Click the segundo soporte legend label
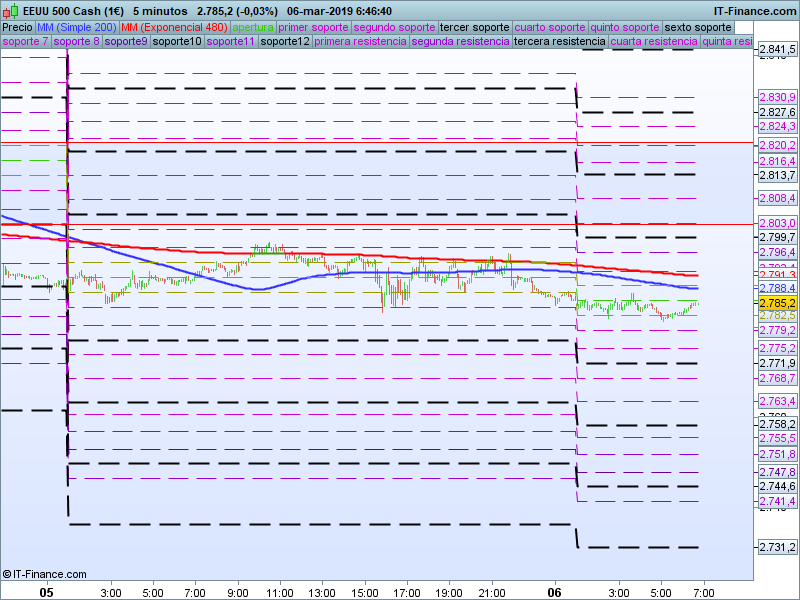This screenshot has height=600, width=800. coord(395,27)
